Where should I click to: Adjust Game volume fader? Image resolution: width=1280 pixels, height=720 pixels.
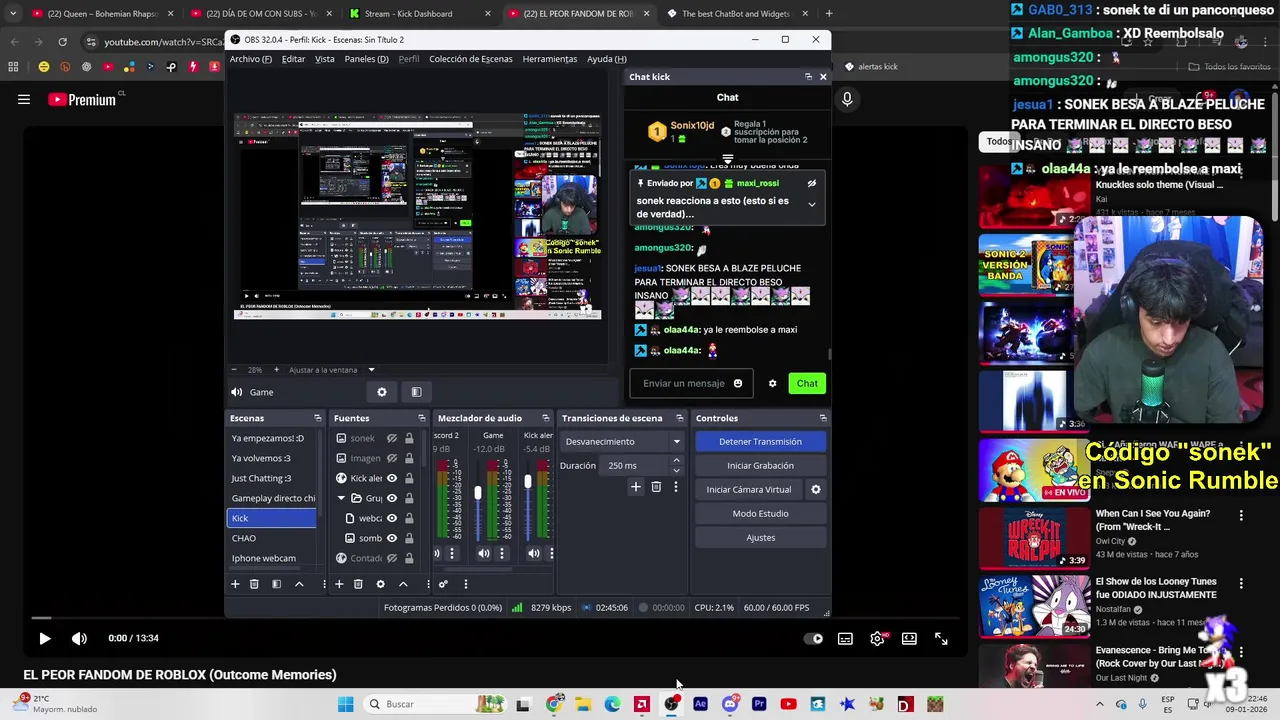(x=478, y=493)
